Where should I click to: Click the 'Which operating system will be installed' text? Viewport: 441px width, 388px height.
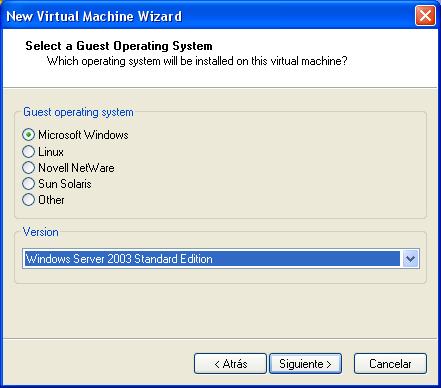pos(197,61)
